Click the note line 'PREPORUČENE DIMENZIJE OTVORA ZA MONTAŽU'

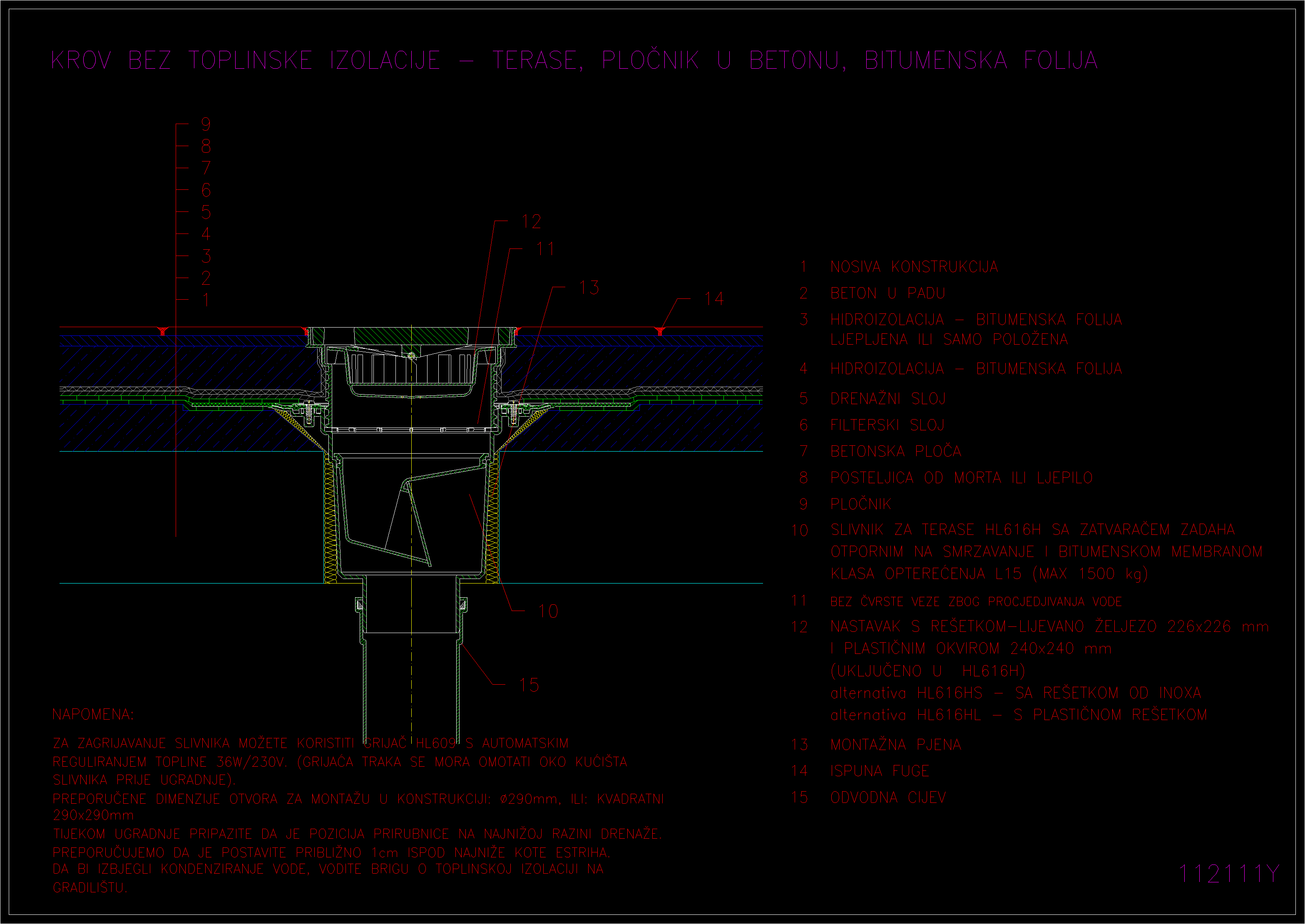coord(358,800)
